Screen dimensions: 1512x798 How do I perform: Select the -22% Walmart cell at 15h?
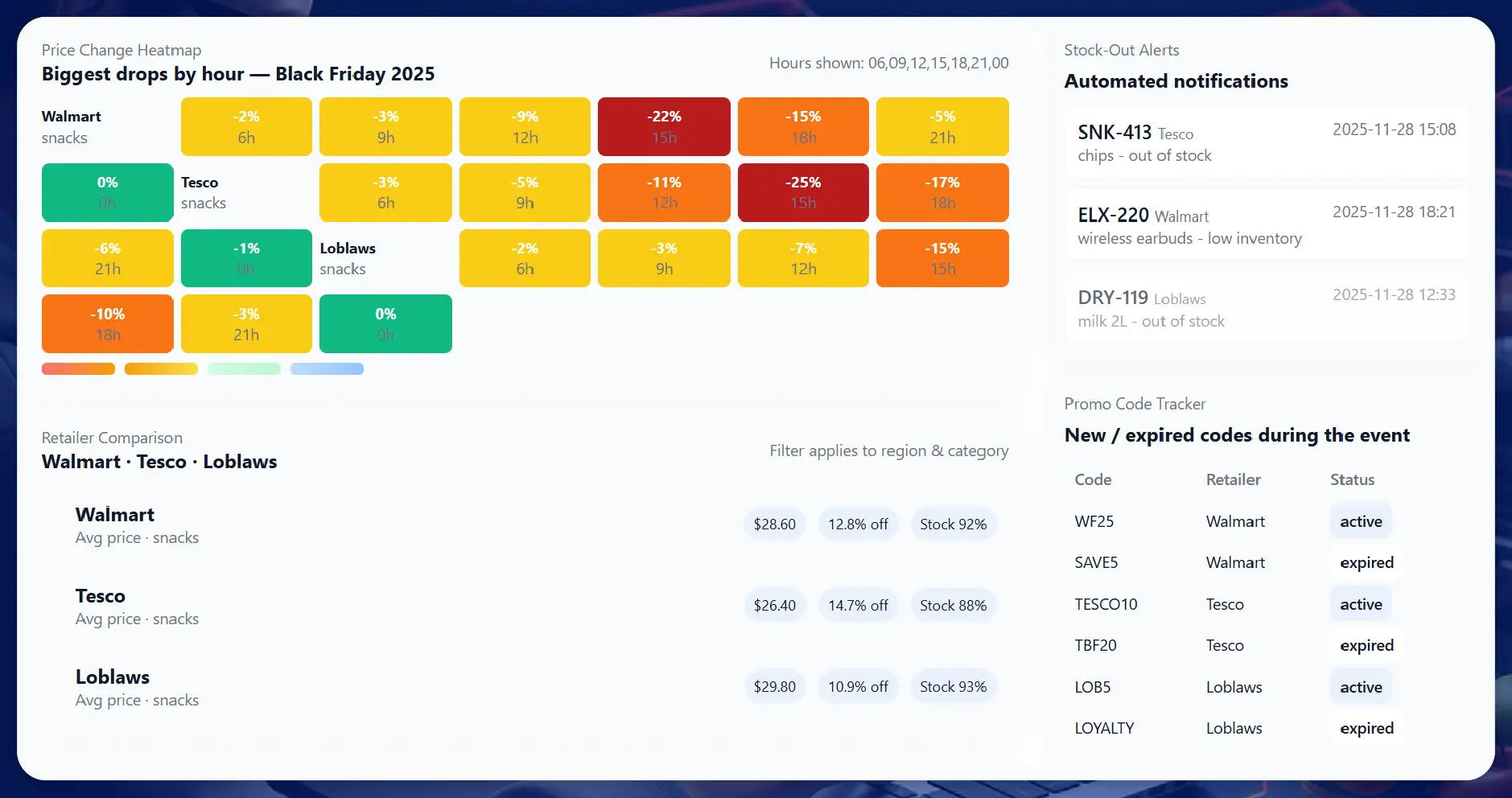pyautogui.click(x=663, y=126)
